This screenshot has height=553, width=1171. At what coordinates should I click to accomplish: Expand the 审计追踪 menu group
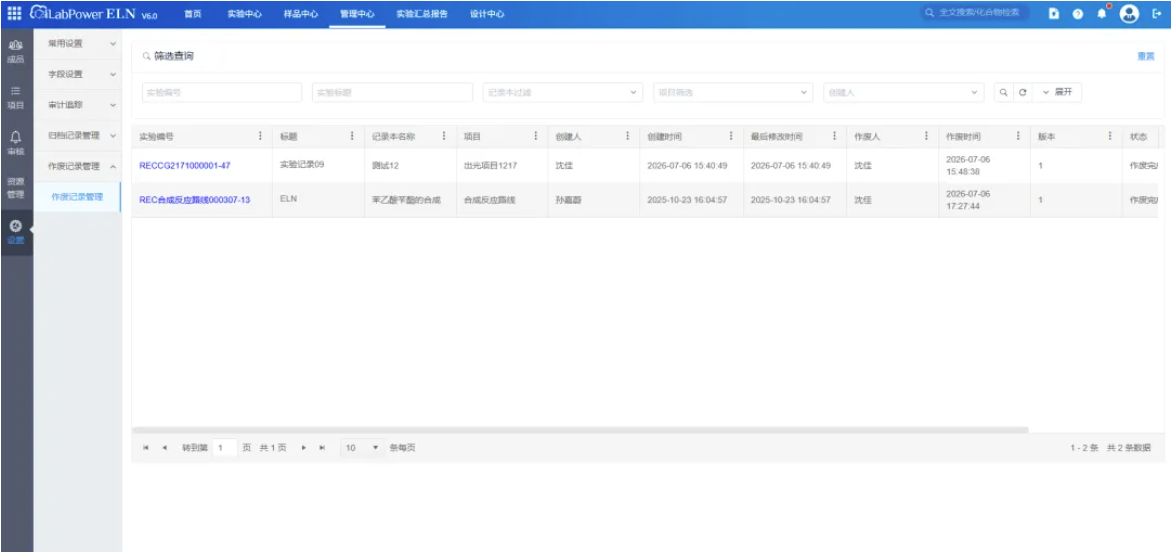pyautogui.click(x=78, y=105)
